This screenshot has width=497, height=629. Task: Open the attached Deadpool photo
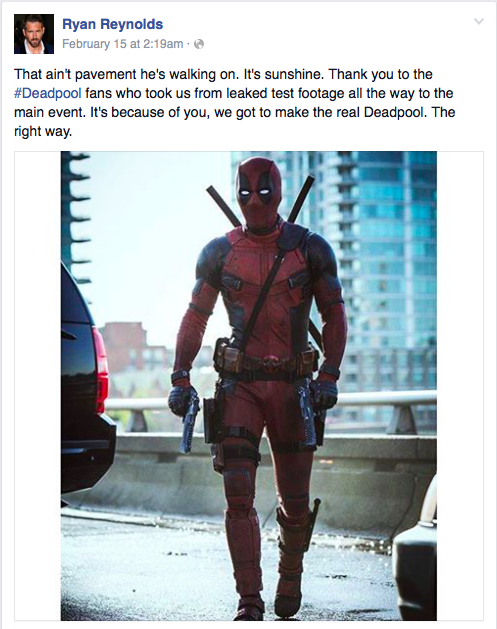[249, 386]
